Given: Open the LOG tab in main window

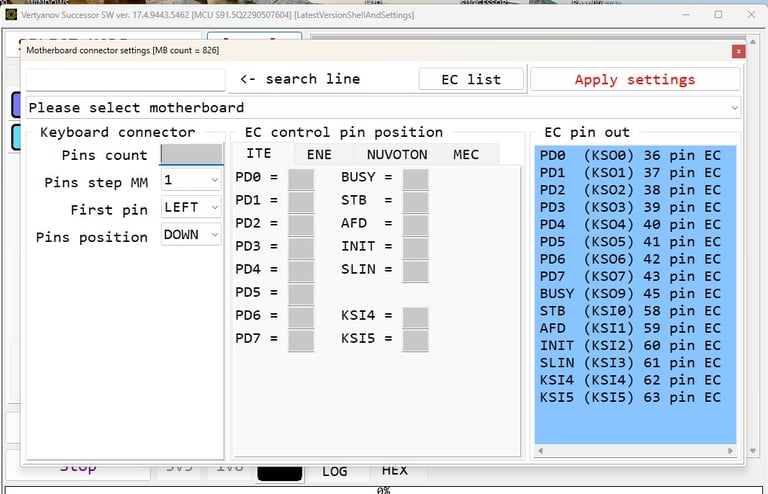Looking at the screenshot, I should pyautogui.click(x=335, y=471).
